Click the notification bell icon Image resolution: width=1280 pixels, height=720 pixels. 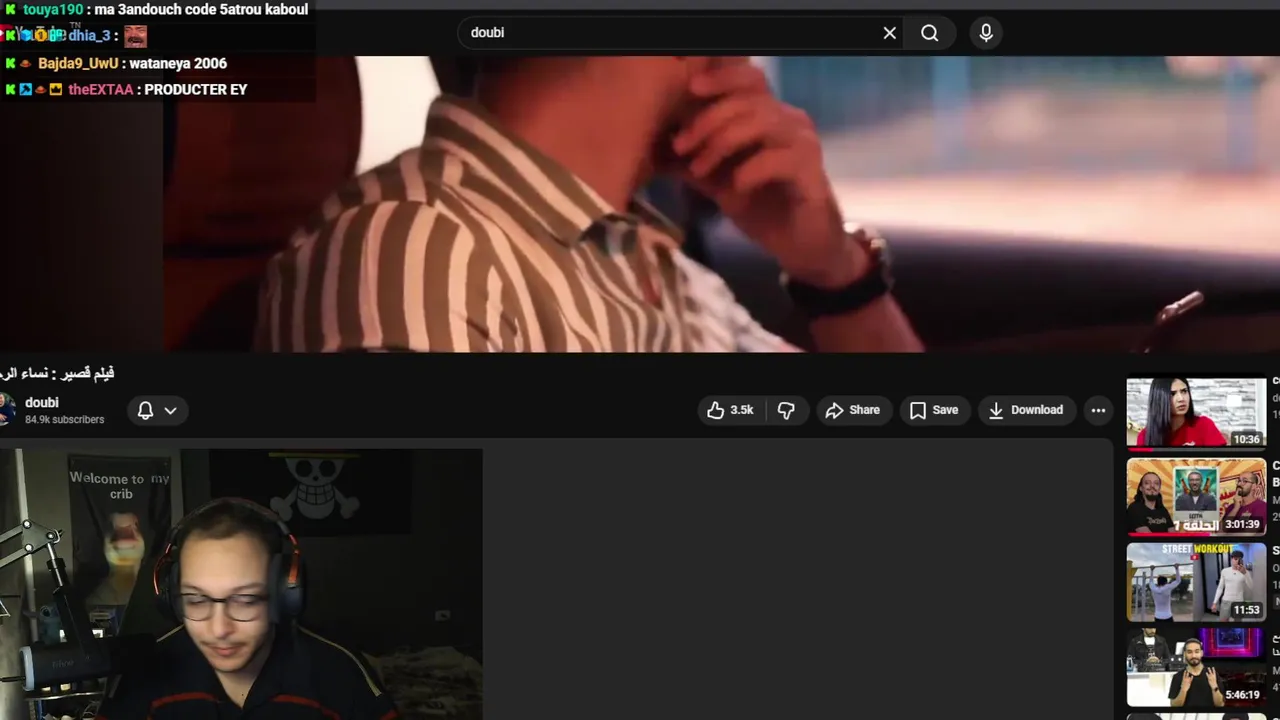[x=145, y=410]
